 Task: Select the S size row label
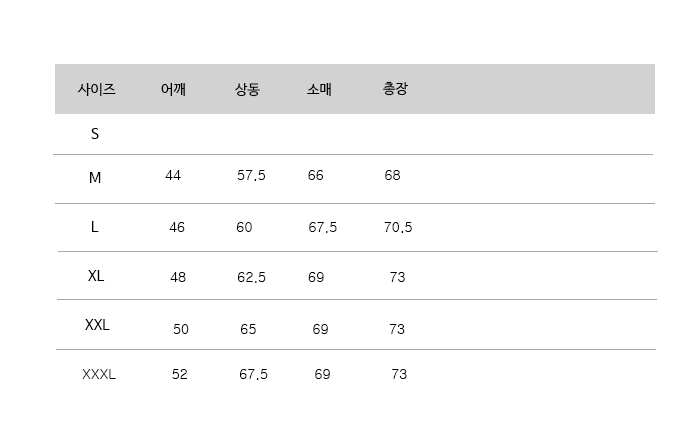(95, 133)
